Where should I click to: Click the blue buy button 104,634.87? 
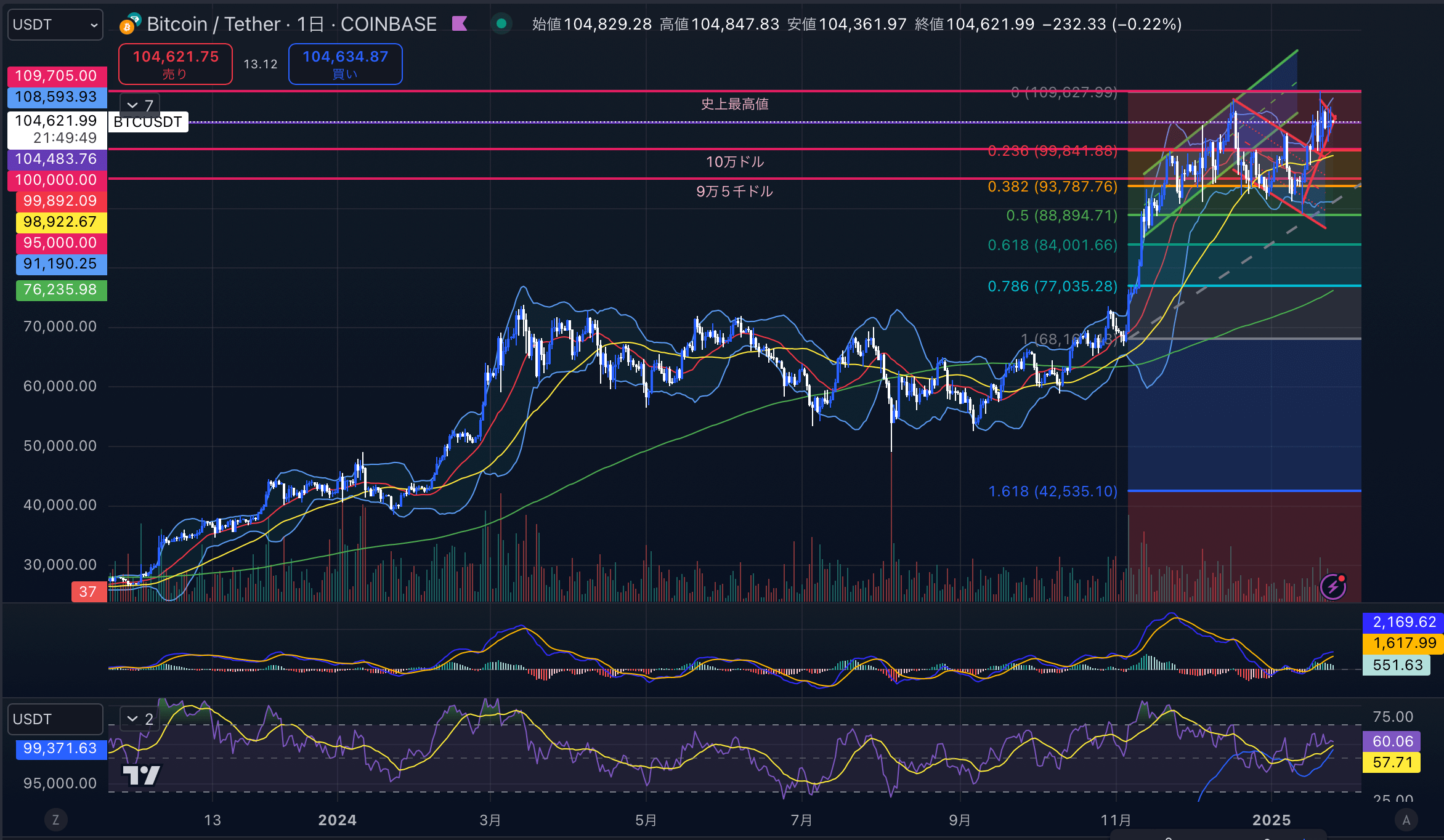pos(345,64)
